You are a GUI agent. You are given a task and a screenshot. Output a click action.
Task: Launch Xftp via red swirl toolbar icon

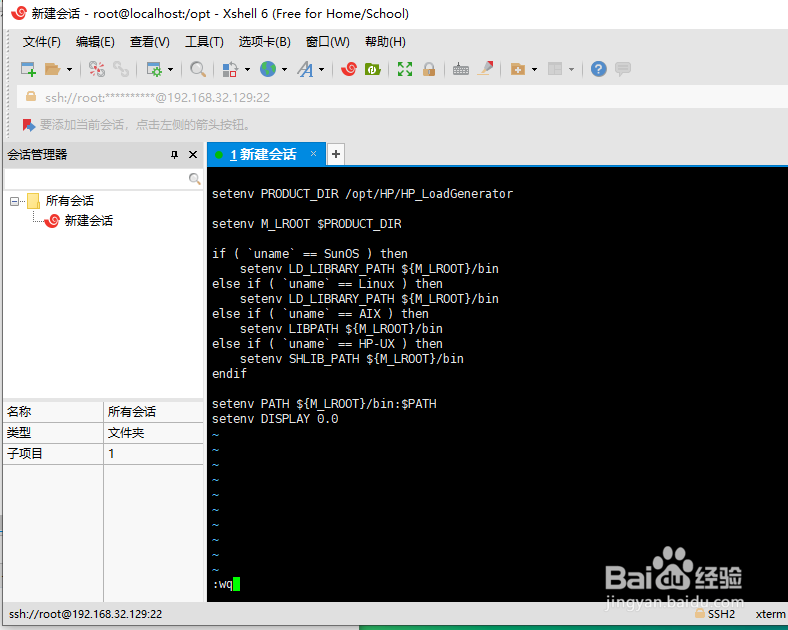(x=348, y=69)
